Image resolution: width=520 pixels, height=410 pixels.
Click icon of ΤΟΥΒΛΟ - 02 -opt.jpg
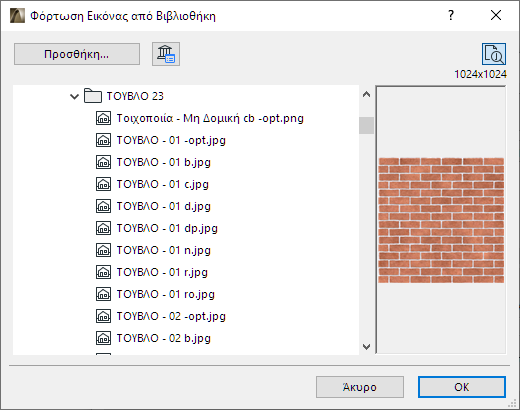[103, 316]
